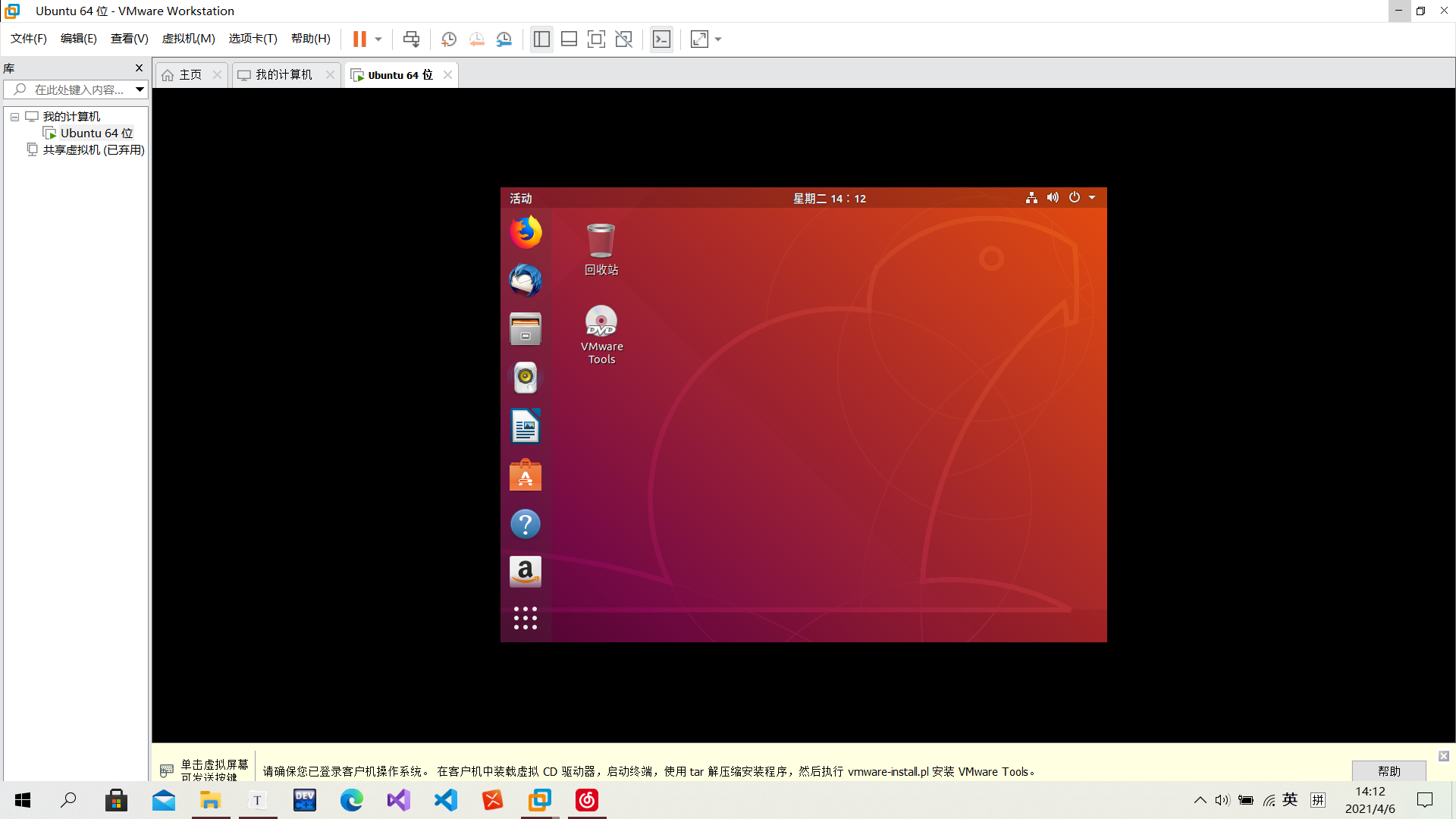Click the library search input field
Viewport: 1456px width, 819px height.
pos(79,89)
